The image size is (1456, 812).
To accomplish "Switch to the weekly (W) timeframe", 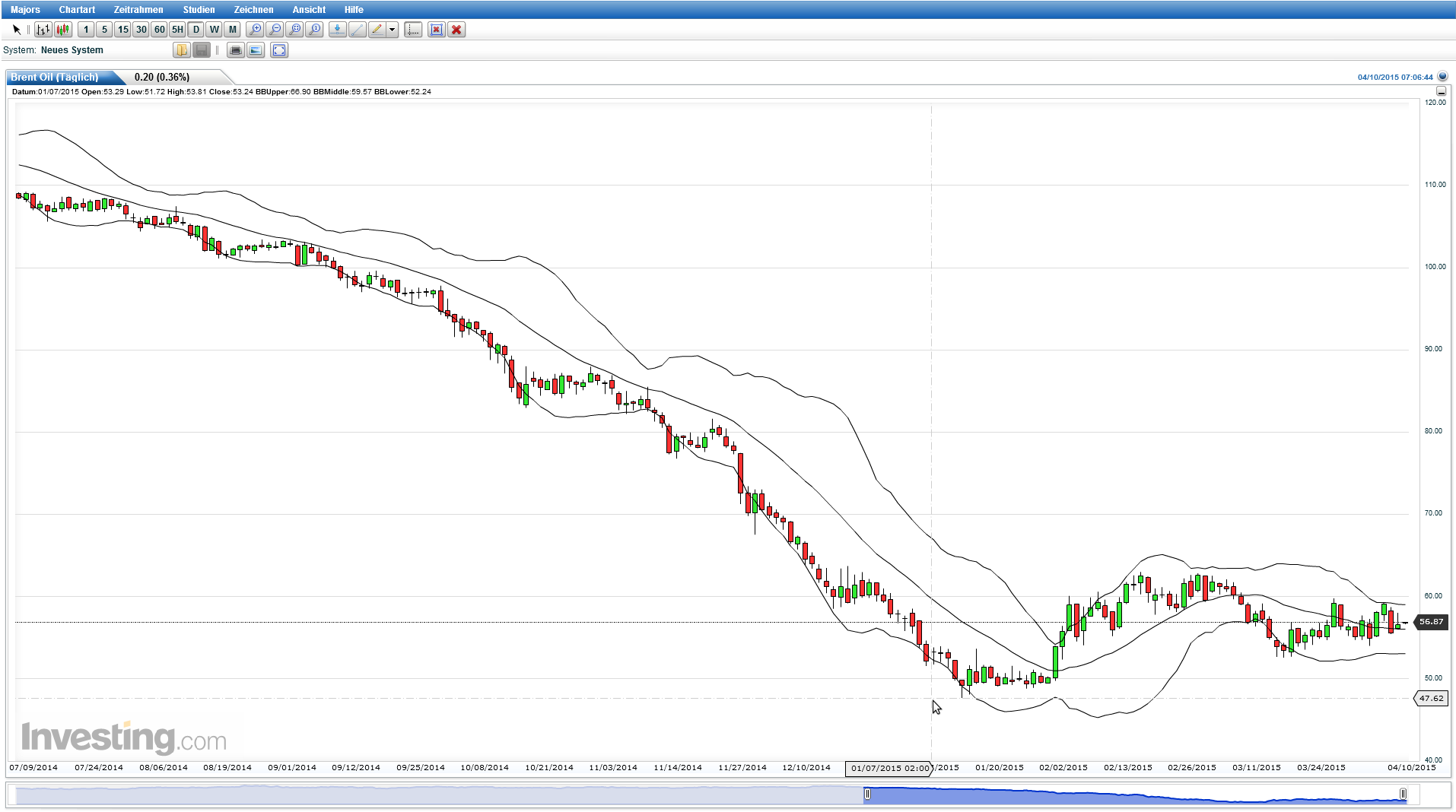I will [214, 30].
